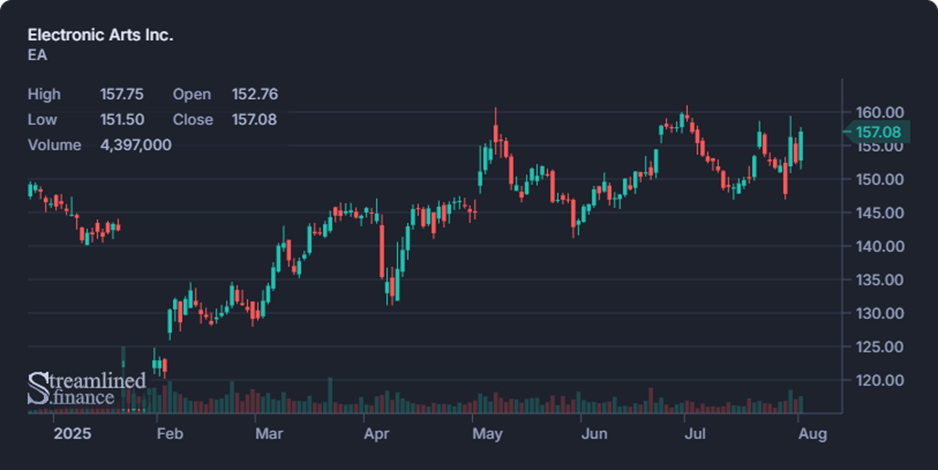
Task: Select the High value 157.75
Action: point(122,94)
